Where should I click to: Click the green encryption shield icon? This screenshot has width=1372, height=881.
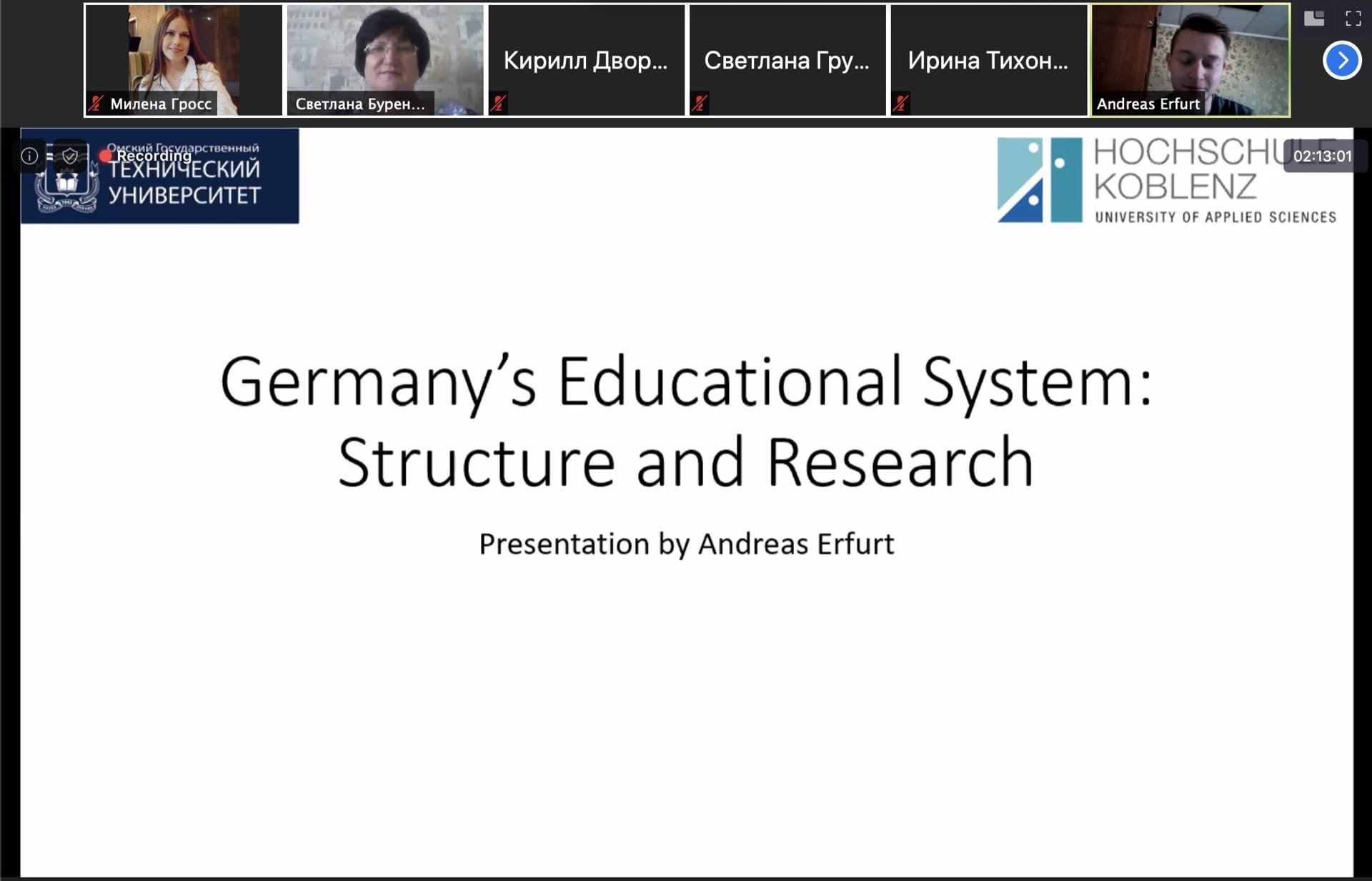[69, 156]
